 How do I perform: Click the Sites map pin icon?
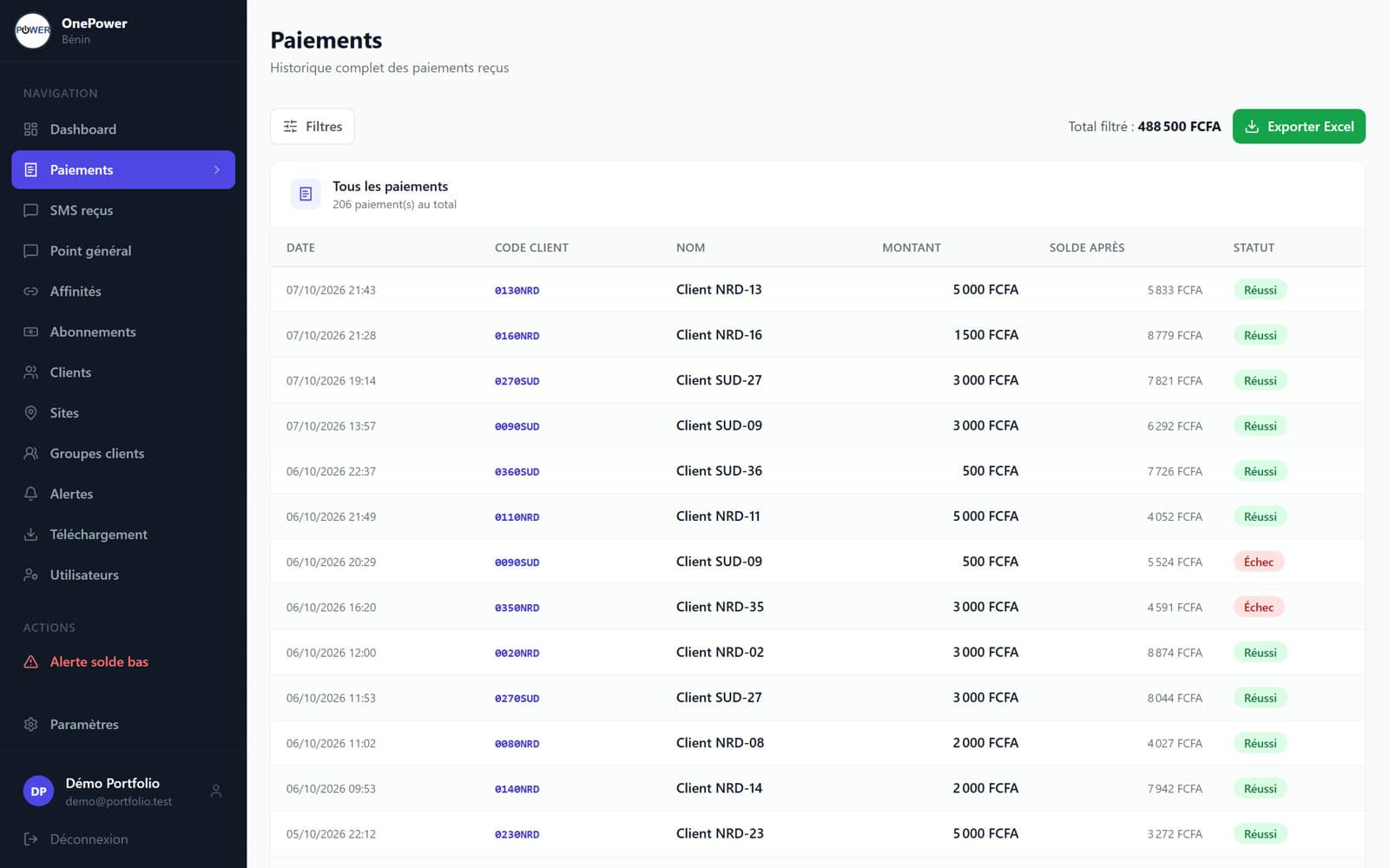click(x=30, y=413)
